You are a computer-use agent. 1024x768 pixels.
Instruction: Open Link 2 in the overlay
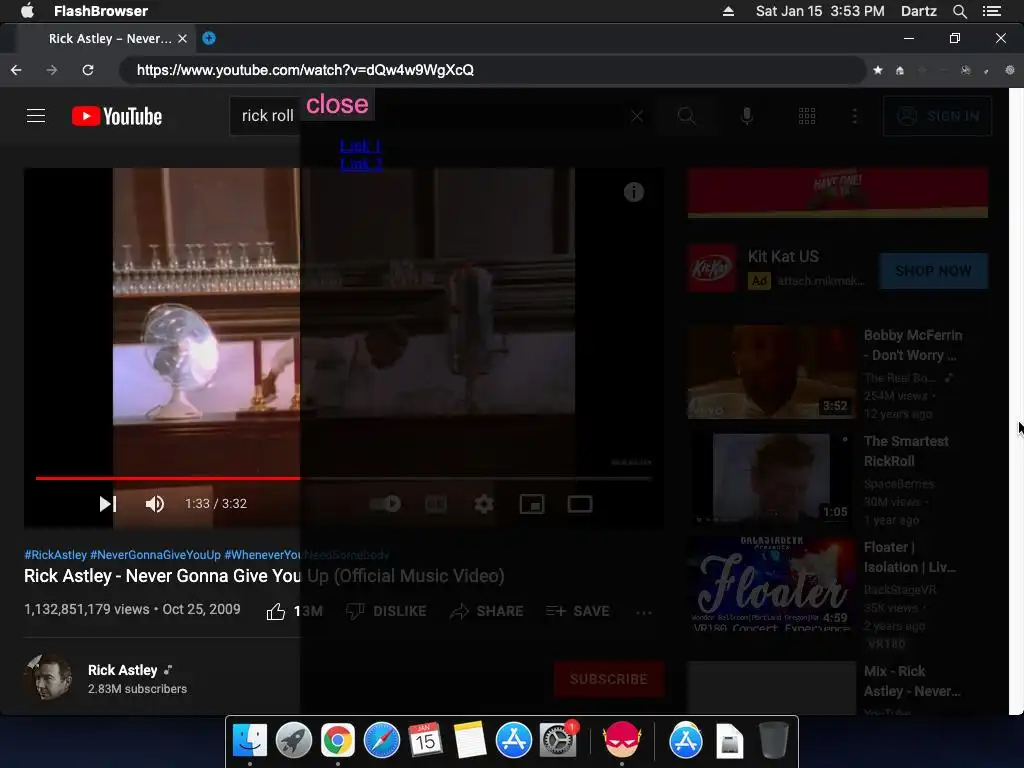(x=360, y=164)
